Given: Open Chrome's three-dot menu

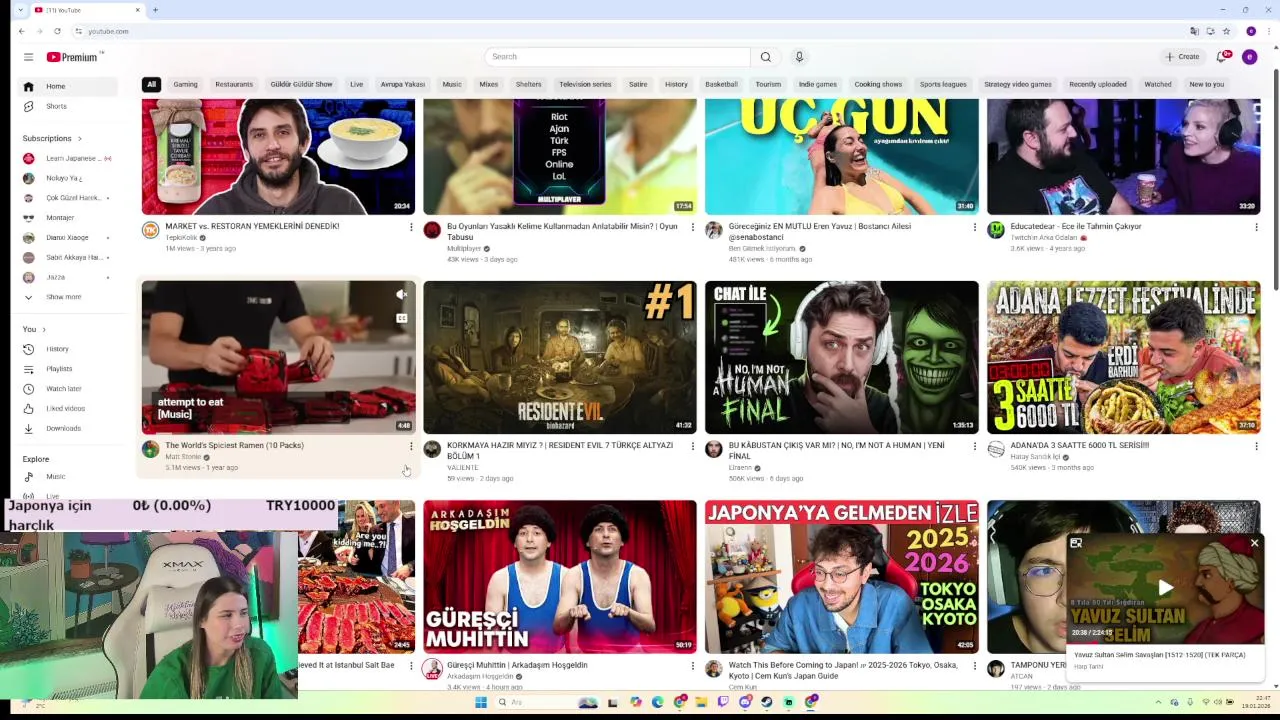Looking at the screenshot, I should (x=1267, y=31).
